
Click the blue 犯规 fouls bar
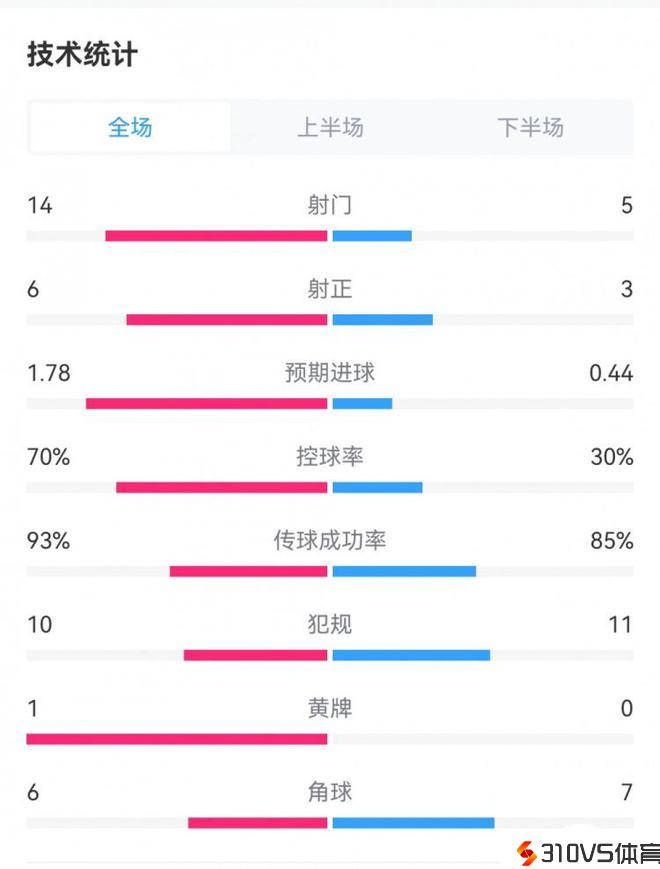click(411, 656)
